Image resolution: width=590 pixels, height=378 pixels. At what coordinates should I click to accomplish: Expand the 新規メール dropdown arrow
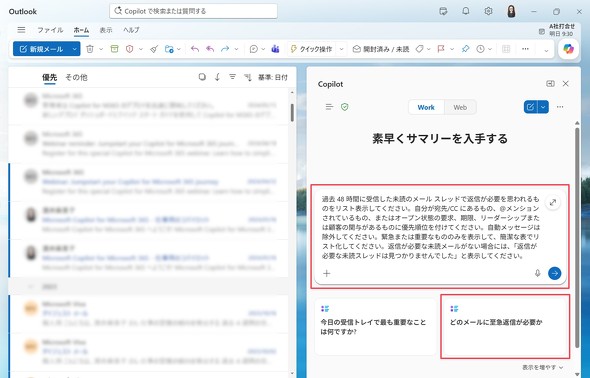(x=75, y=49)
